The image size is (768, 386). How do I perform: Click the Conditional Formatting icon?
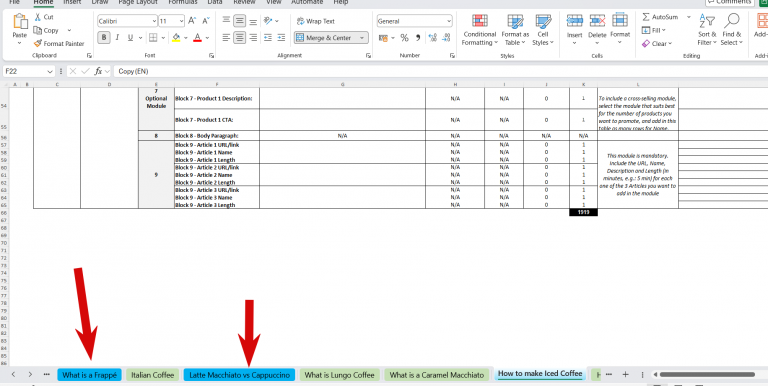click(x=480, y=21)
